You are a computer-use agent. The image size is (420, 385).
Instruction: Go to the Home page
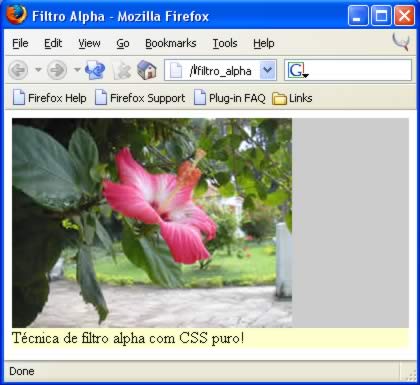tap(147, 70)
